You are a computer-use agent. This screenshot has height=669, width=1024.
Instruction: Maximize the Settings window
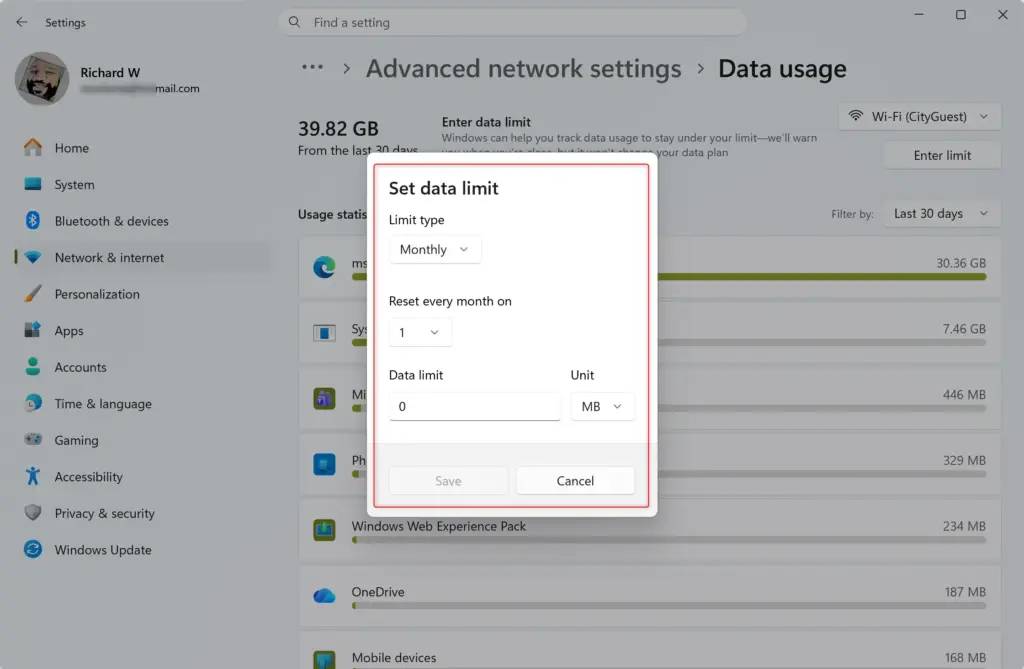[x=961, y=14]
